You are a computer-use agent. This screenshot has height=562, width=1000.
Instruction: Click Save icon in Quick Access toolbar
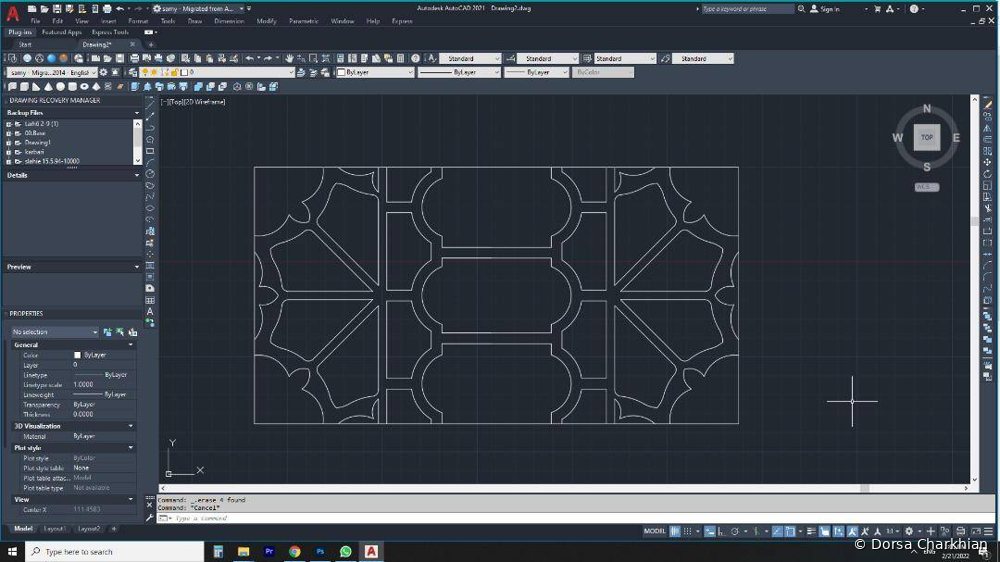(57, 9)
